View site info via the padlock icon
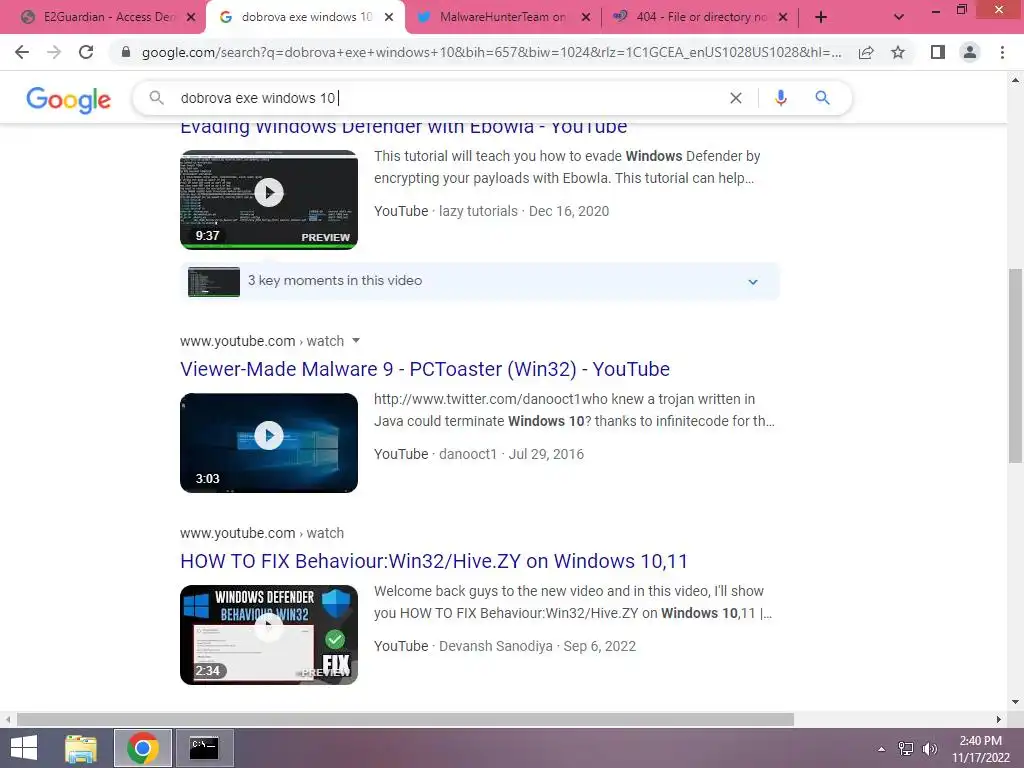The height and width of the screenshot is (768, 1024). click(126, 52)
